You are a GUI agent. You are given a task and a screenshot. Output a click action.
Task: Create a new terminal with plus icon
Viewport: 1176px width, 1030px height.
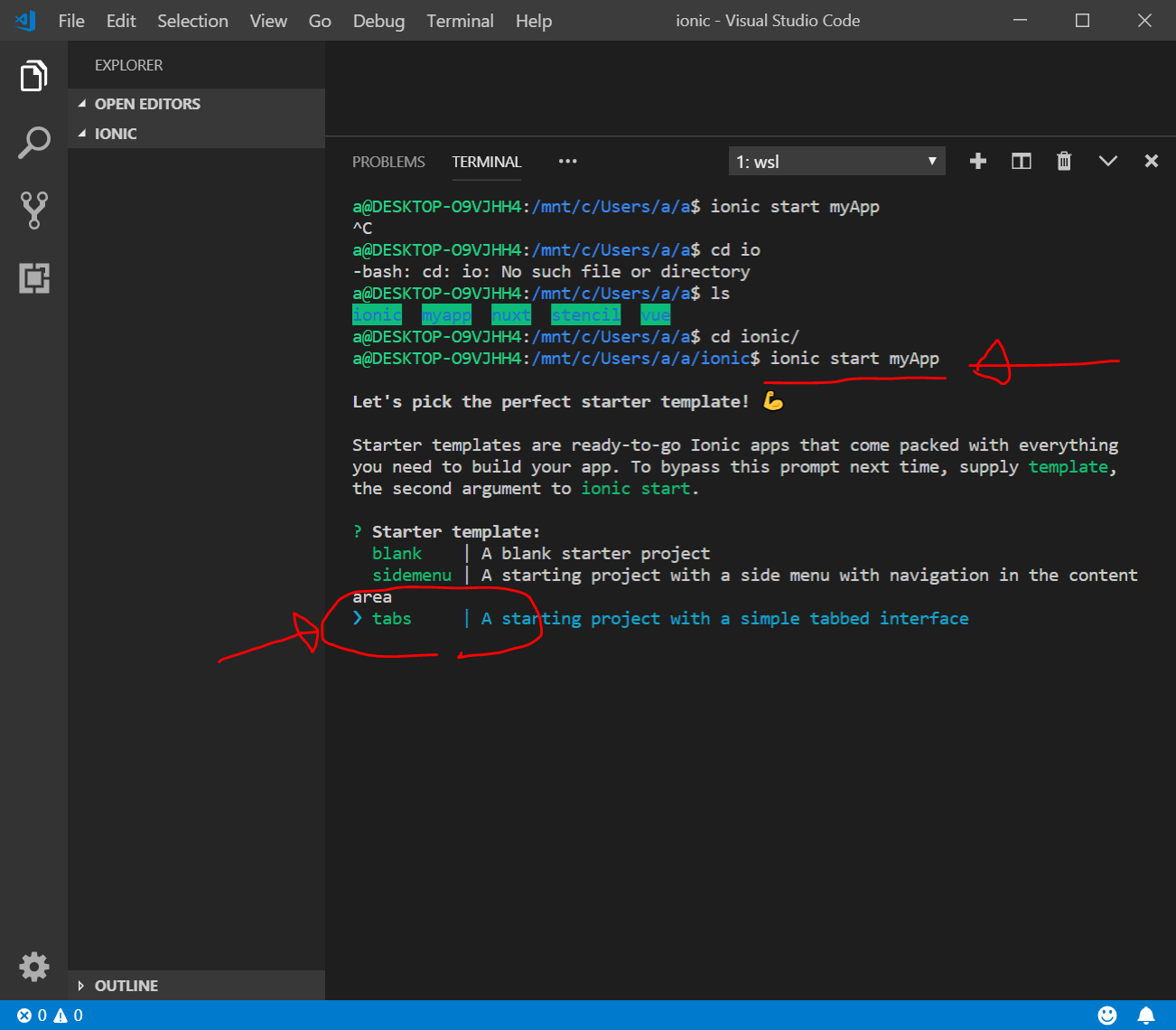[977, 161]
